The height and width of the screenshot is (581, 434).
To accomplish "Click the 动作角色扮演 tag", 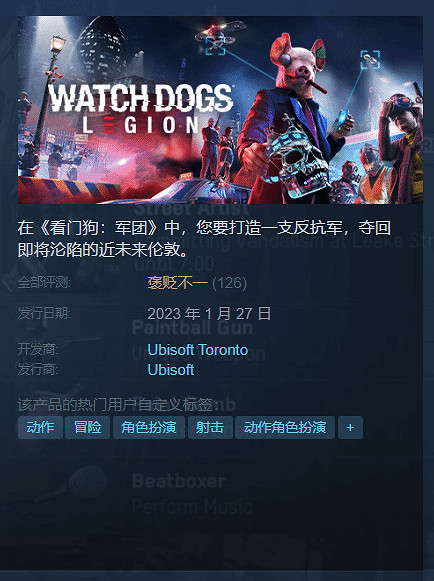I will coord(285,427).
